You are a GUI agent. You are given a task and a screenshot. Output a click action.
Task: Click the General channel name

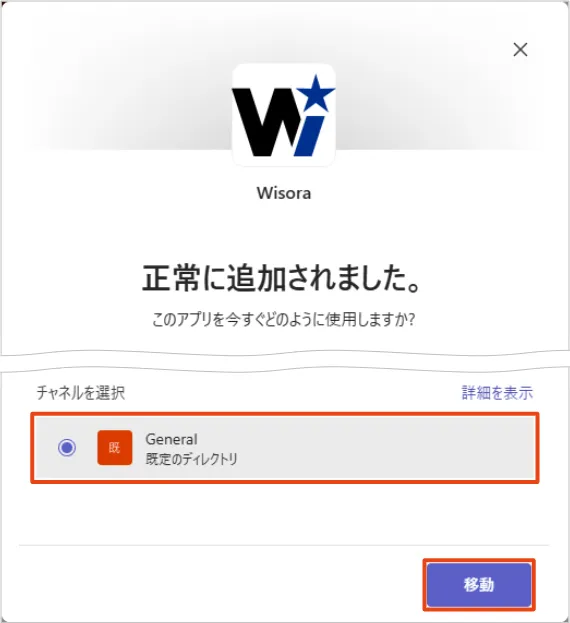click(171, 439)
